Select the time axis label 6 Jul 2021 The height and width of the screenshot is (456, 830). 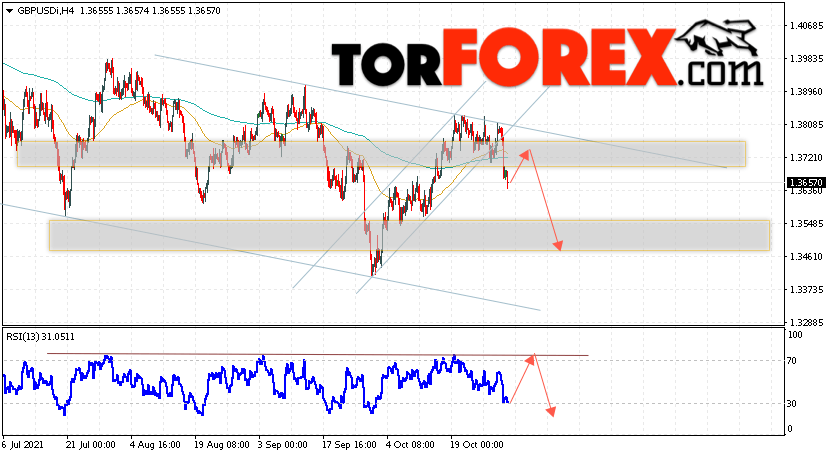pos(23,445)
